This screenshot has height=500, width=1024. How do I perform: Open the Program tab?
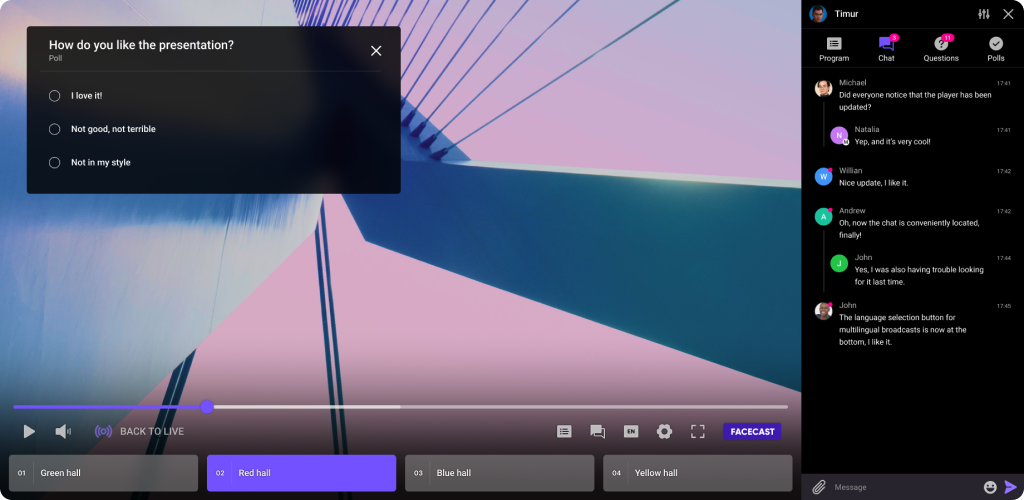tap(834, 50)
